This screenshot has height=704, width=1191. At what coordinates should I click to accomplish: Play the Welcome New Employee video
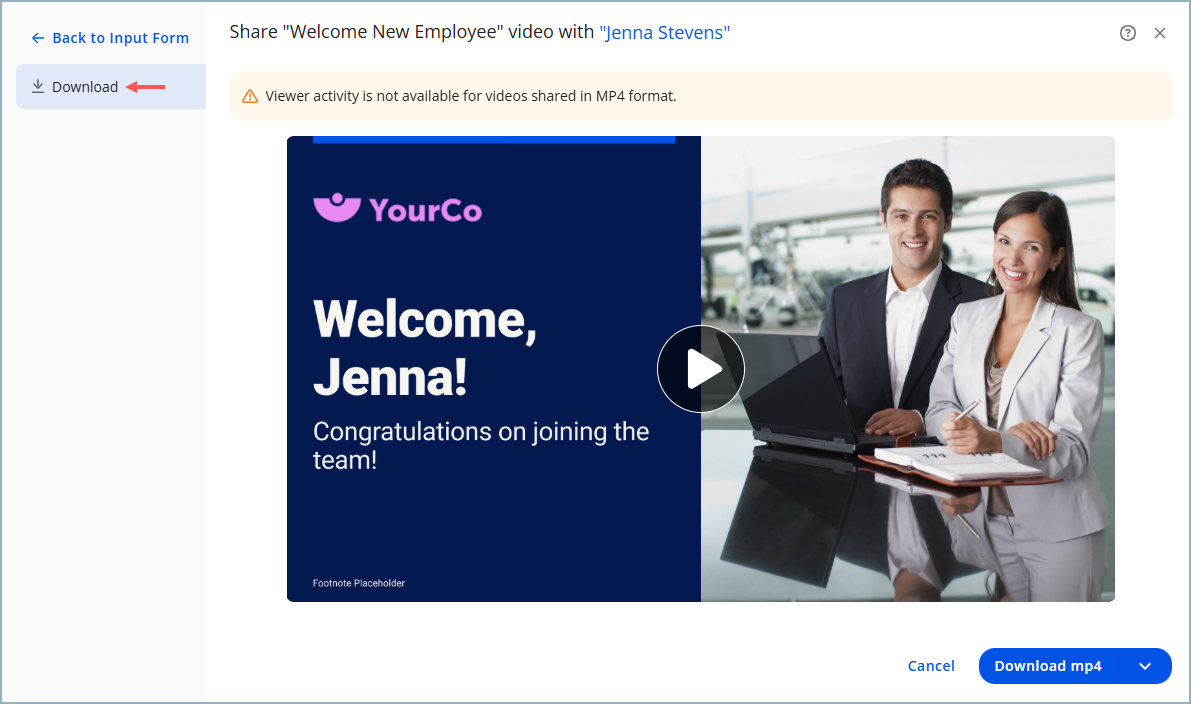700,369
